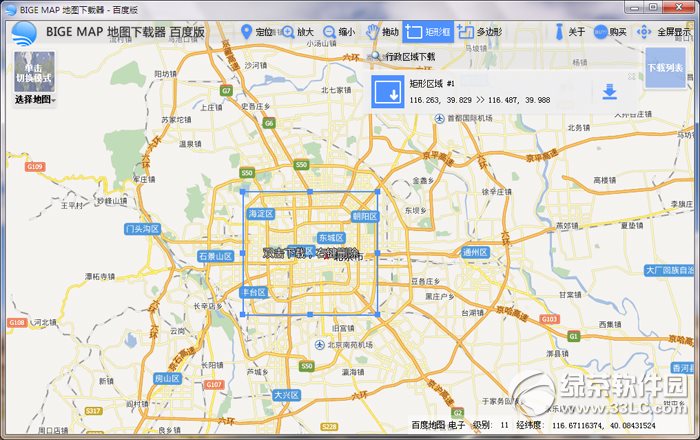
Task: Click the 香河 label on right edge
Action: 683,368
